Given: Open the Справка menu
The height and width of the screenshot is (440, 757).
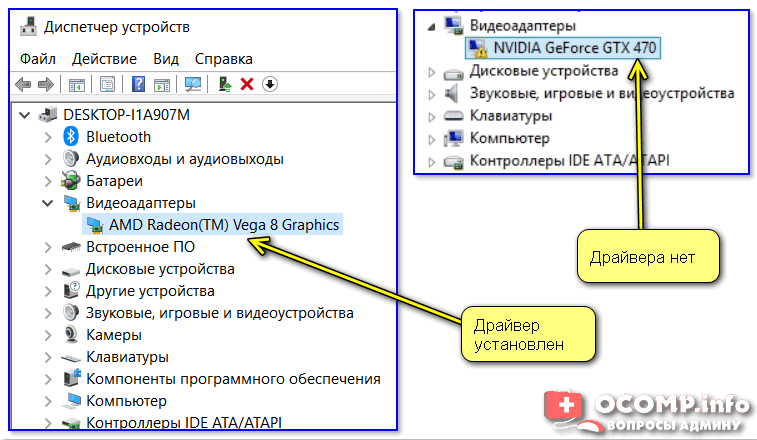Looking at the screenshot, I should 224,59.
